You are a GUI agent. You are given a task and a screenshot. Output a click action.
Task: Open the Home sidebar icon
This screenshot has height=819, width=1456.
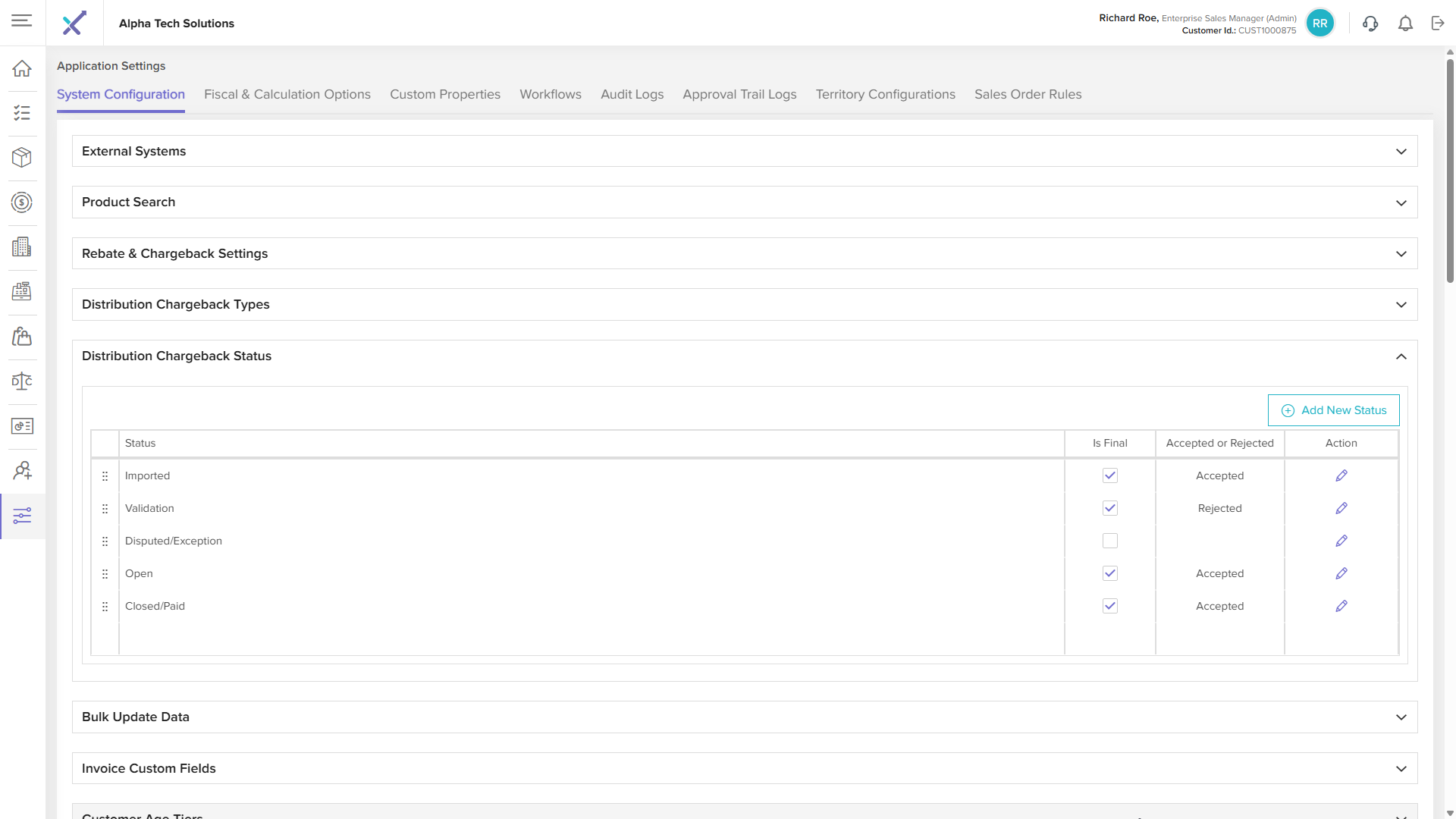[x=22, y=68]
